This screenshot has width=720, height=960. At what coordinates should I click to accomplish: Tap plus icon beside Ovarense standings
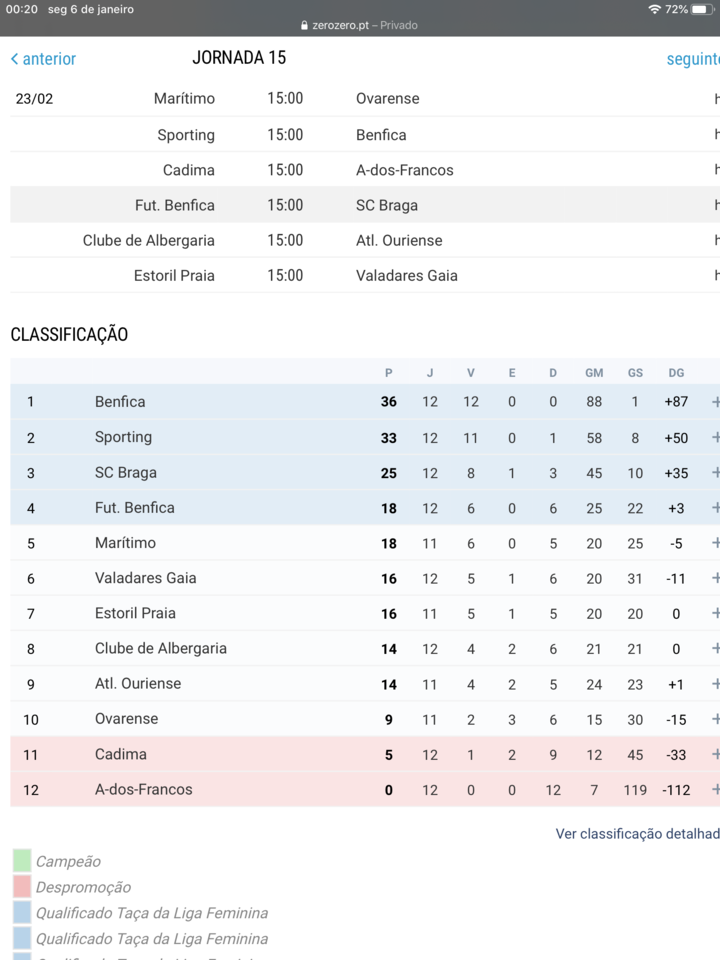[715, 719]
